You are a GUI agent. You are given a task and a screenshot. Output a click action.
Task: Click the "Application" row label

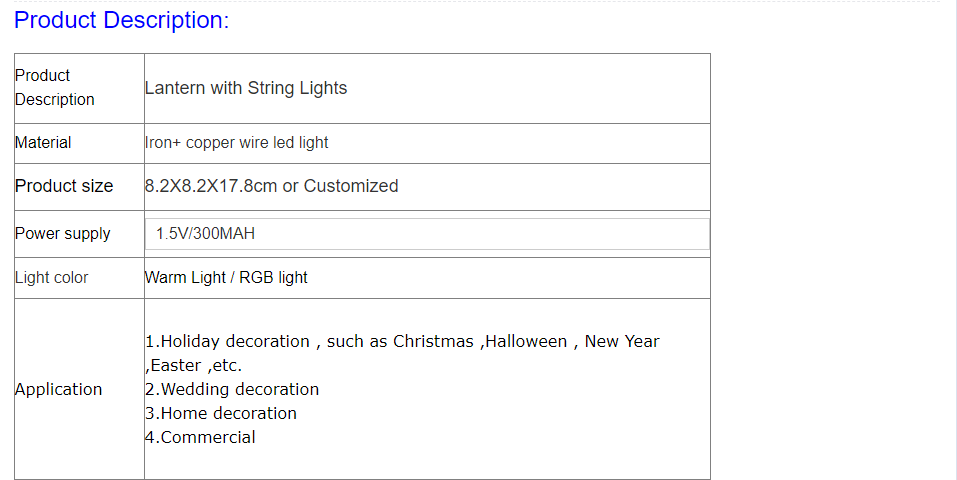click(x=59, y=390)
